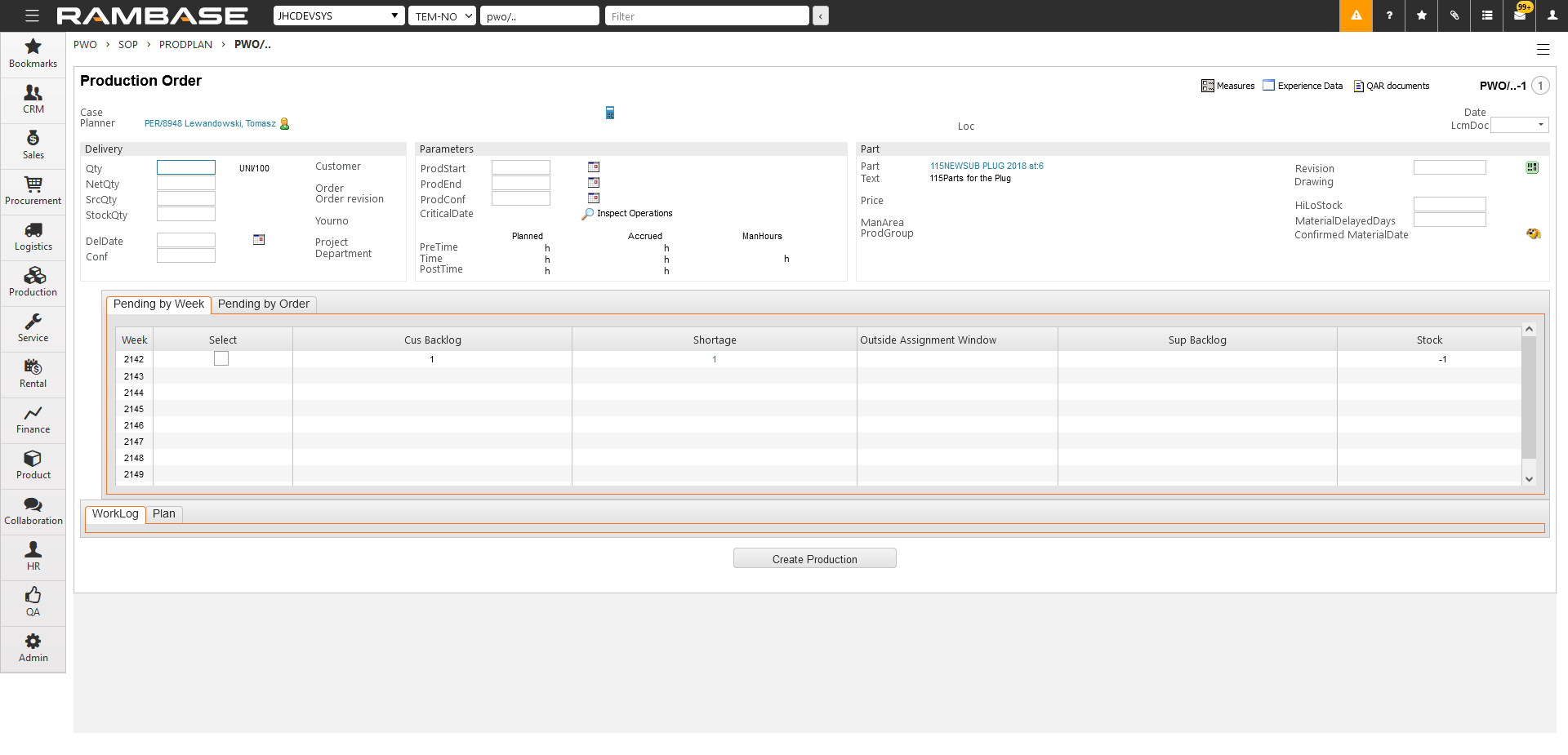Image resolution: width=1568 pixels, height=755 pixels.
Task: Click the Logistics truck icon
Action: pyautogui.click(x=33, y=231)
